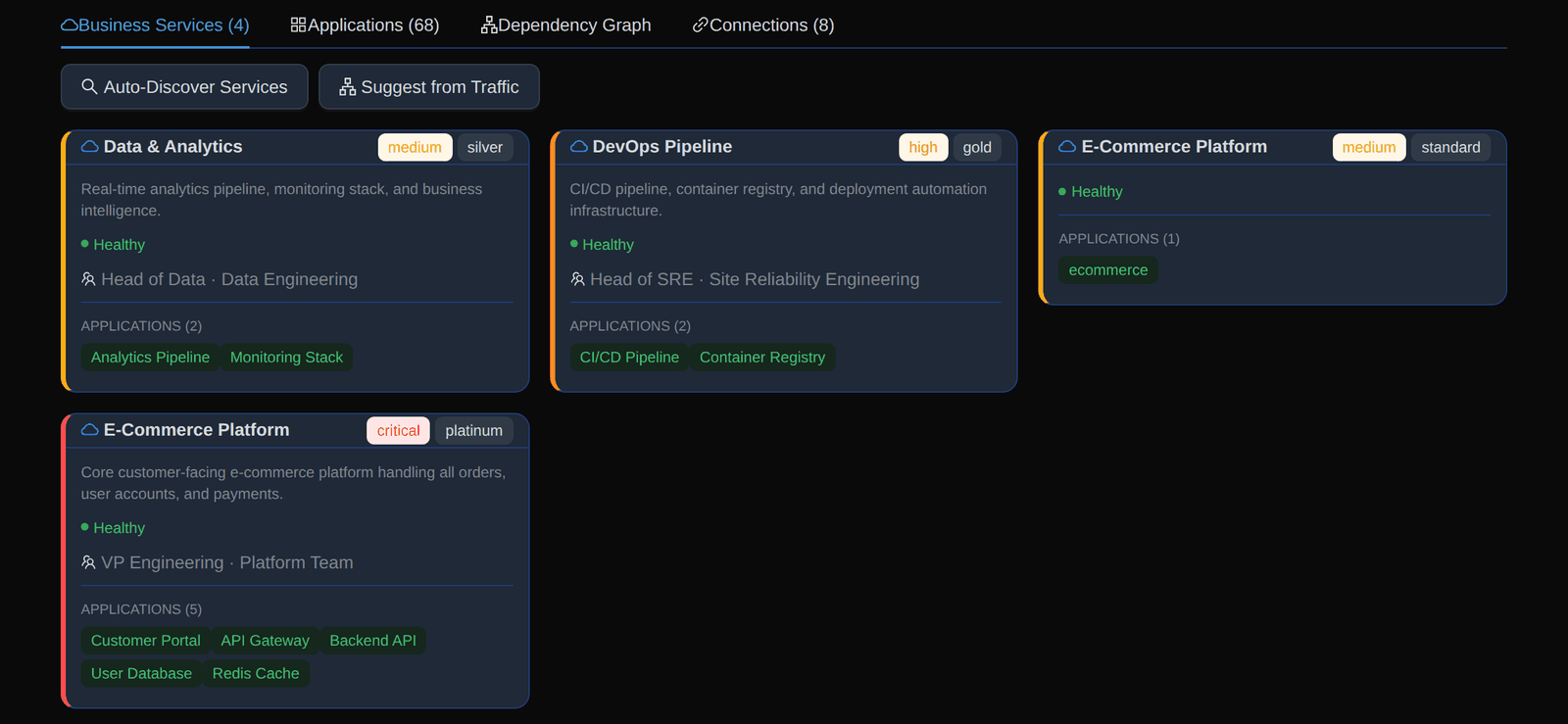This screenshot has height=724, width=1568.
Task: Click the cloud icon beside Data & Analytics
Action: pyautogui.click(x=89, y=147)
